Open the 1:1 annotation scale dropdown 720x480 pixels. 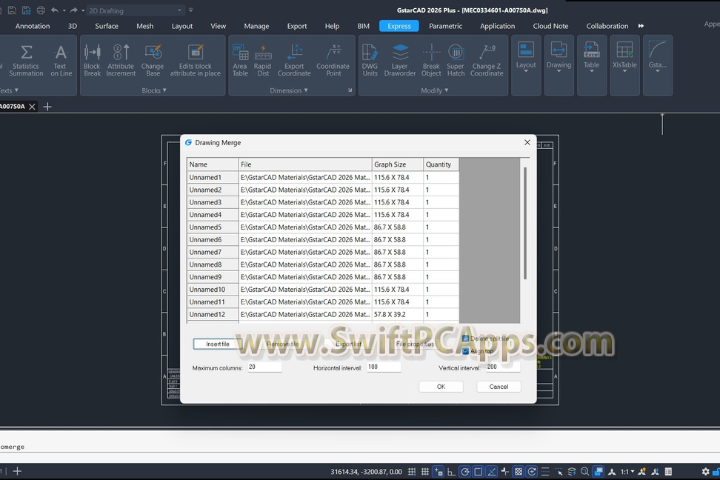627,471
